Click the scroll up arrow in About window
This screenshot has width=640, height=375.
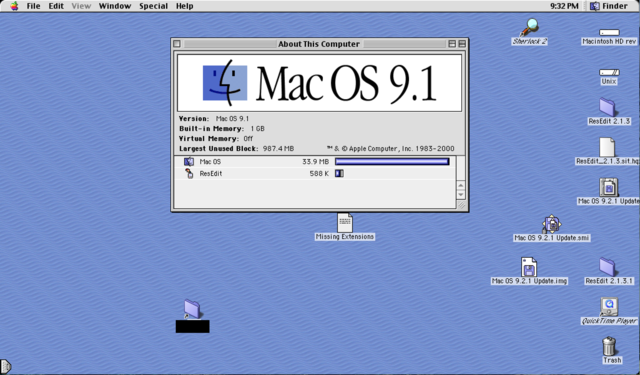[x=461, y=185]
